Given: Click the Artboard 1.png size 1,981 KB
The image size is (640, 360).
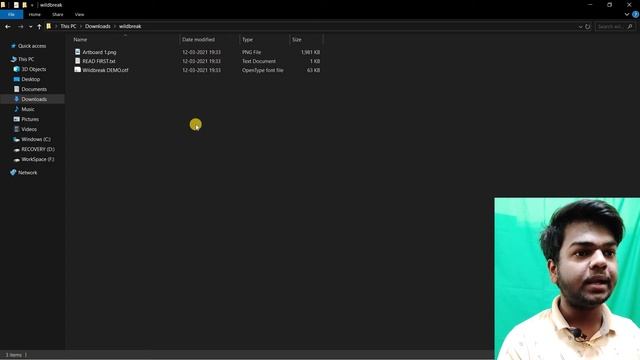Looking at the screenshot, I should click(310, 52).
